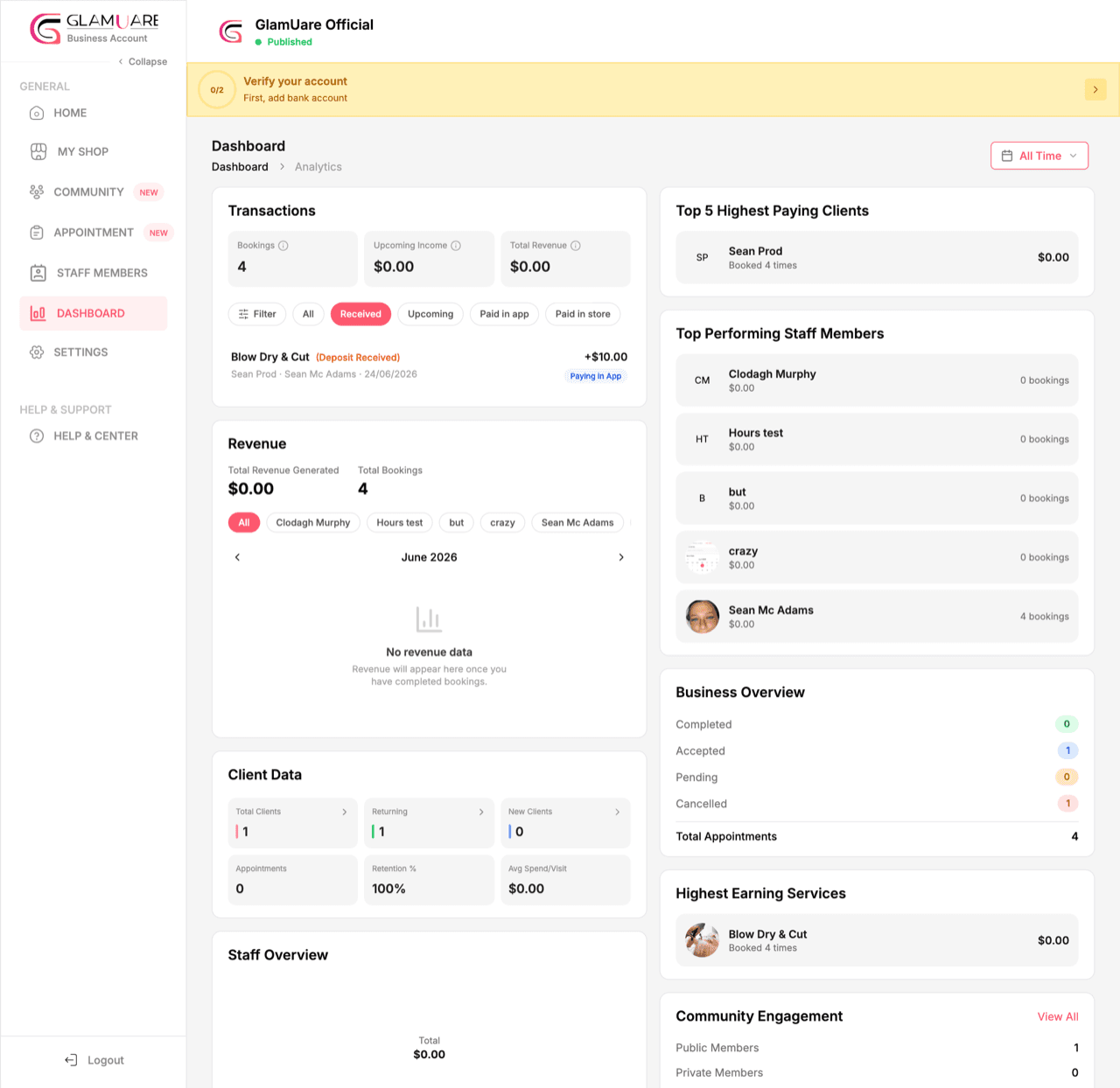This screenshot has height=1088, width=1120.
Task: Click the Home sidebar icon
Action: click(x=37, y=113)
